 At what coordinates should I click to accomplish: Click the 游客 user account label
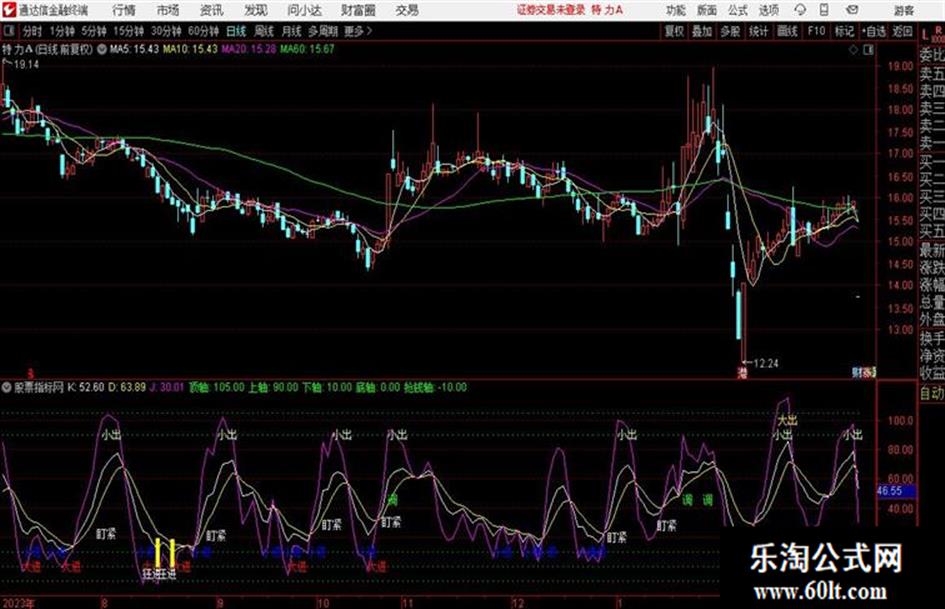pyautogui.click(x=903, y=10)
